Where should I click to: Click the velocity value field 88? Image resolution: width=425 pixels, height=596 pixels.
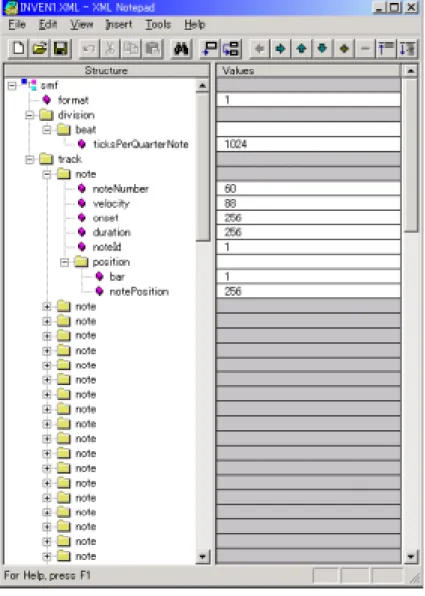308,204
